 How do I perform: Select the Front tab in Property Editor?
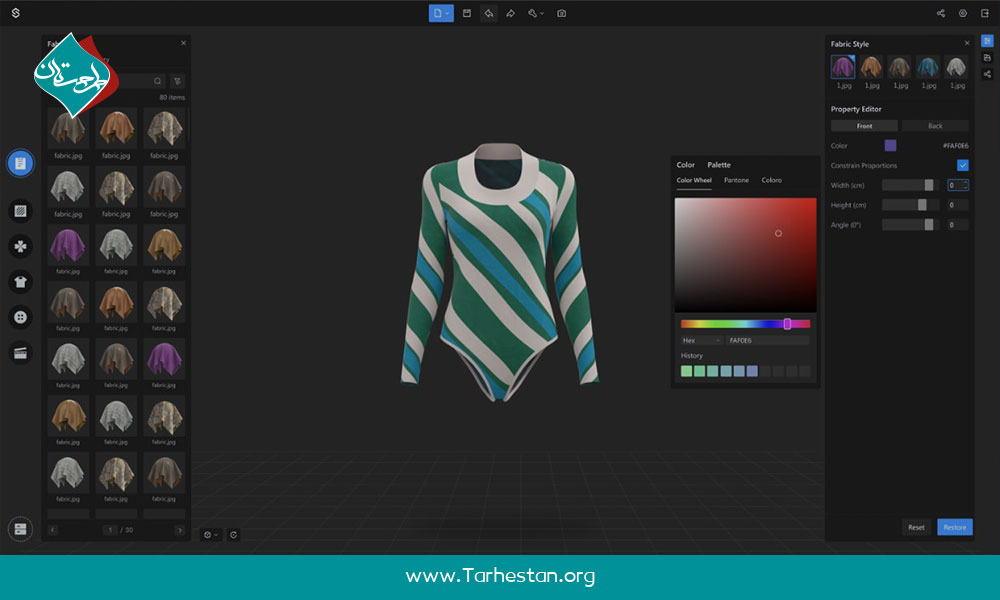[x=864, y=126]
